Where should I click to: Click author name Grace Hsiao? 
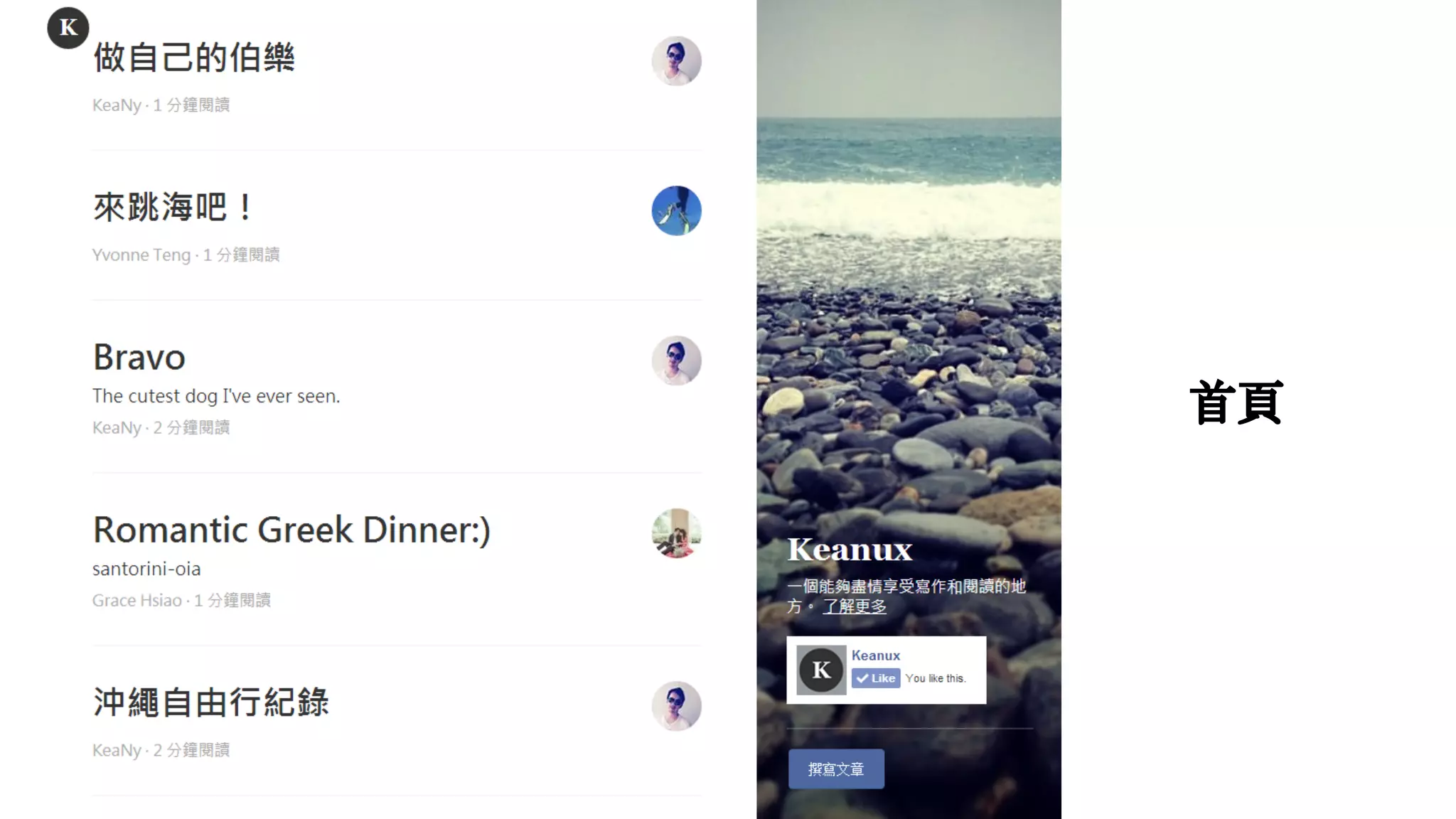tap(137, 600)
